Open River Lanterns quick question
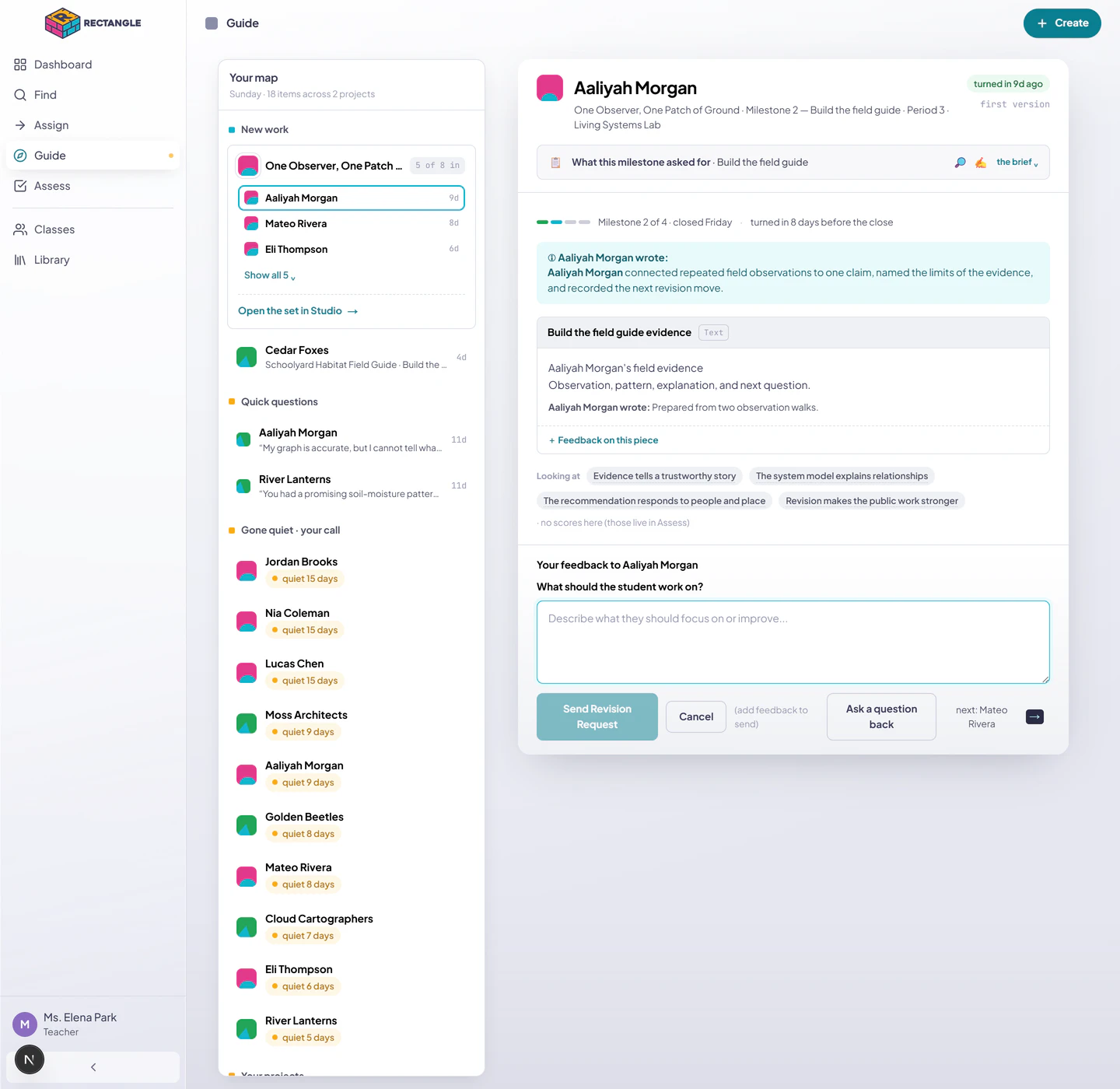The width and height of the screenshot is (1120, 1089). coord(352,486)
